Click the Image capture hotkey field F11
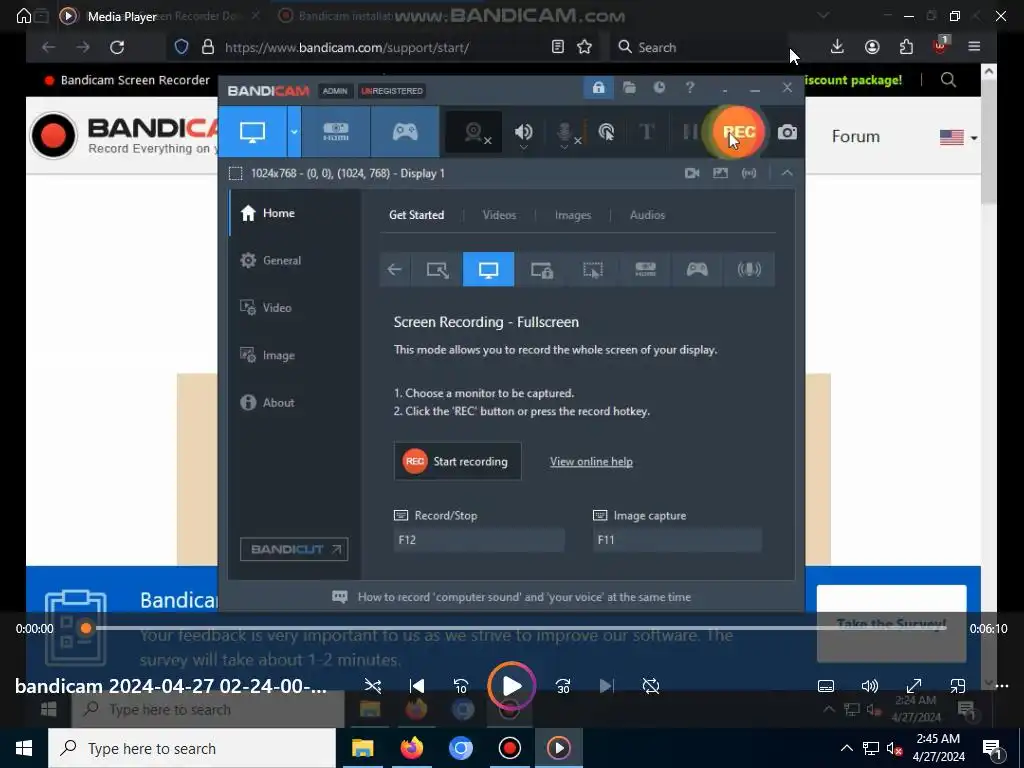Viewport: 1024px width, 768px height. click(x=677, y=540)
